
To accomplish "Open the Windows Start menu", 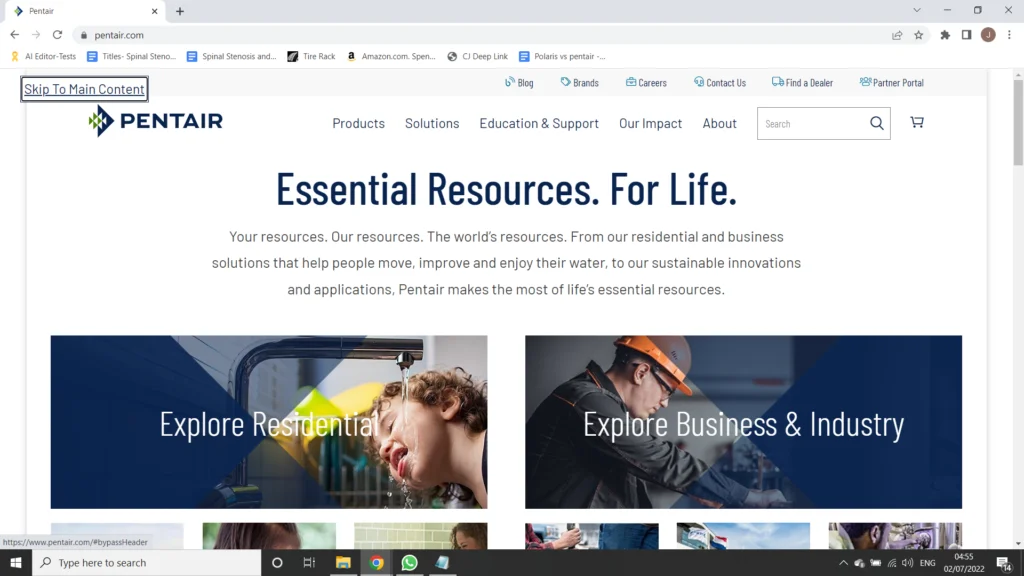I will click(16, 562).
